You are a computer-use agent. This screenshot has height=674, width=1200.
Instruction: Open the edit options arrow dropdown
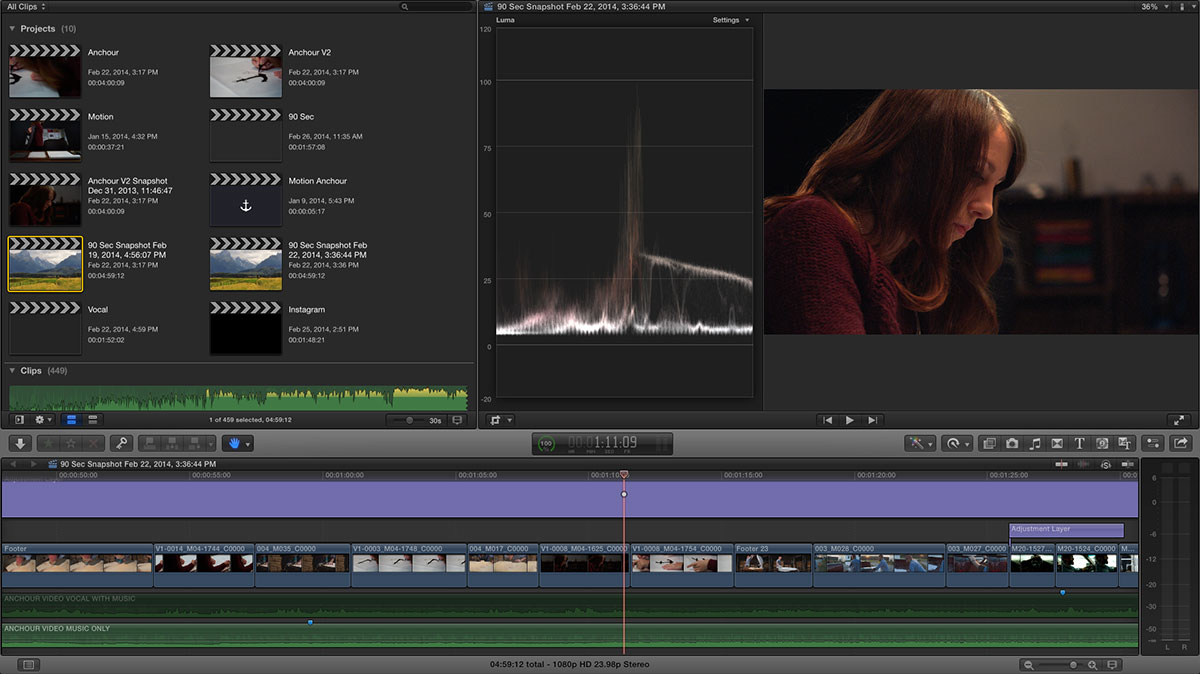click(x=213, y=443)
